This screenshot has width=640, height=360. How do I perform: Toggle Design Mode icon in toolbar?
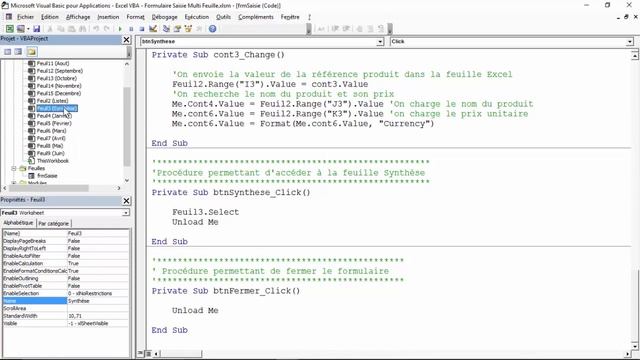[x=153, y=29]
